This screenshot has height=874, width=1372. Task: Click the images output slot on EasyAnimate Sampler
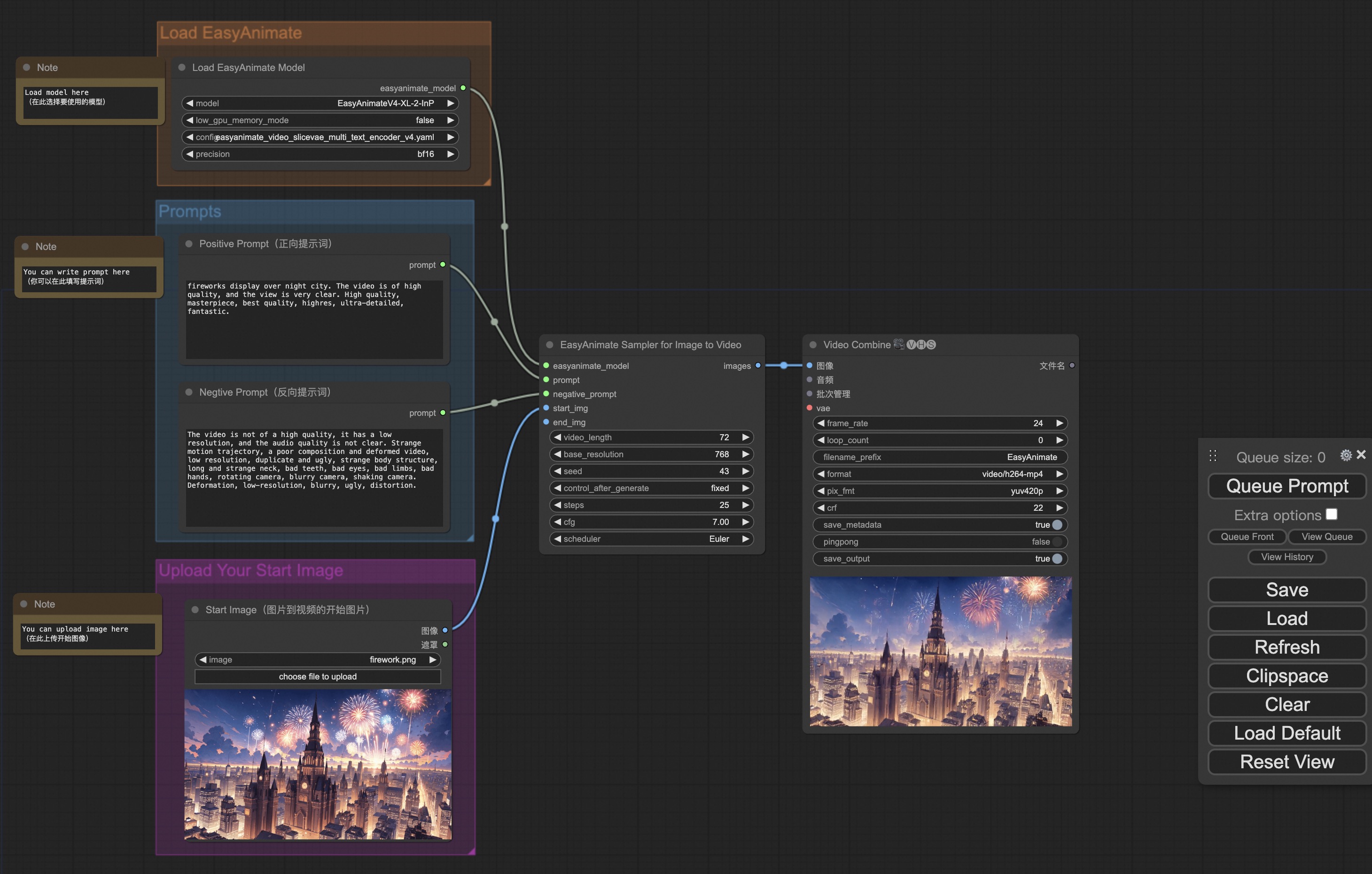tap(758, 365)
